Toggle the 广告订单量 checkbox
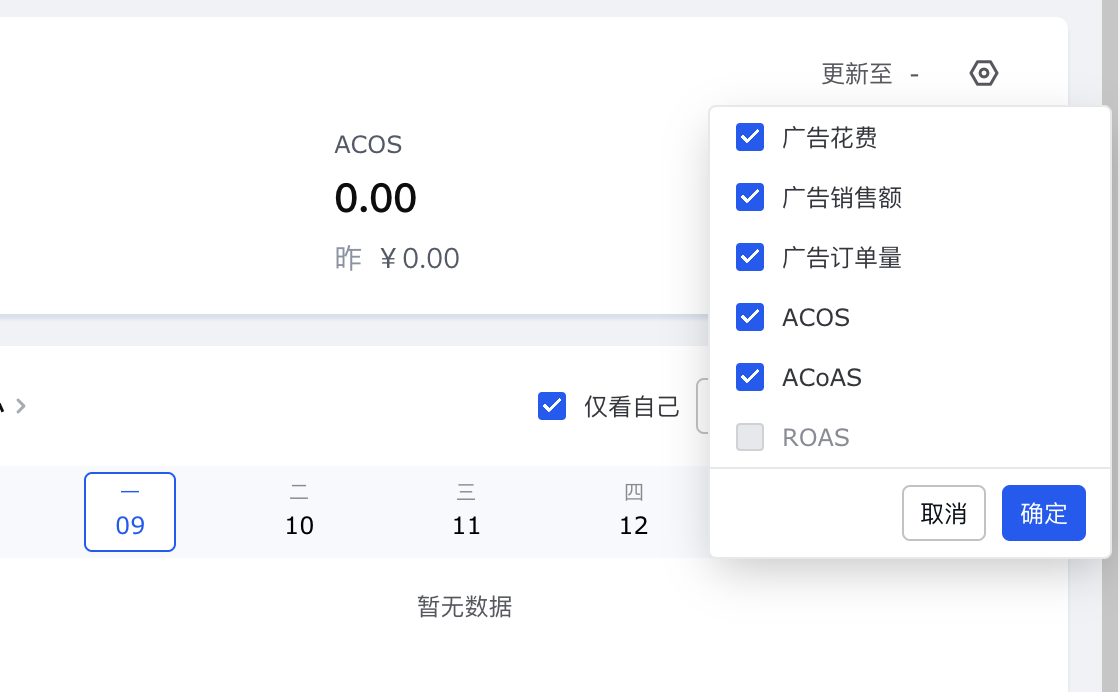The width and height of the screenshot is (1120, 692). (x=750, y=258)
